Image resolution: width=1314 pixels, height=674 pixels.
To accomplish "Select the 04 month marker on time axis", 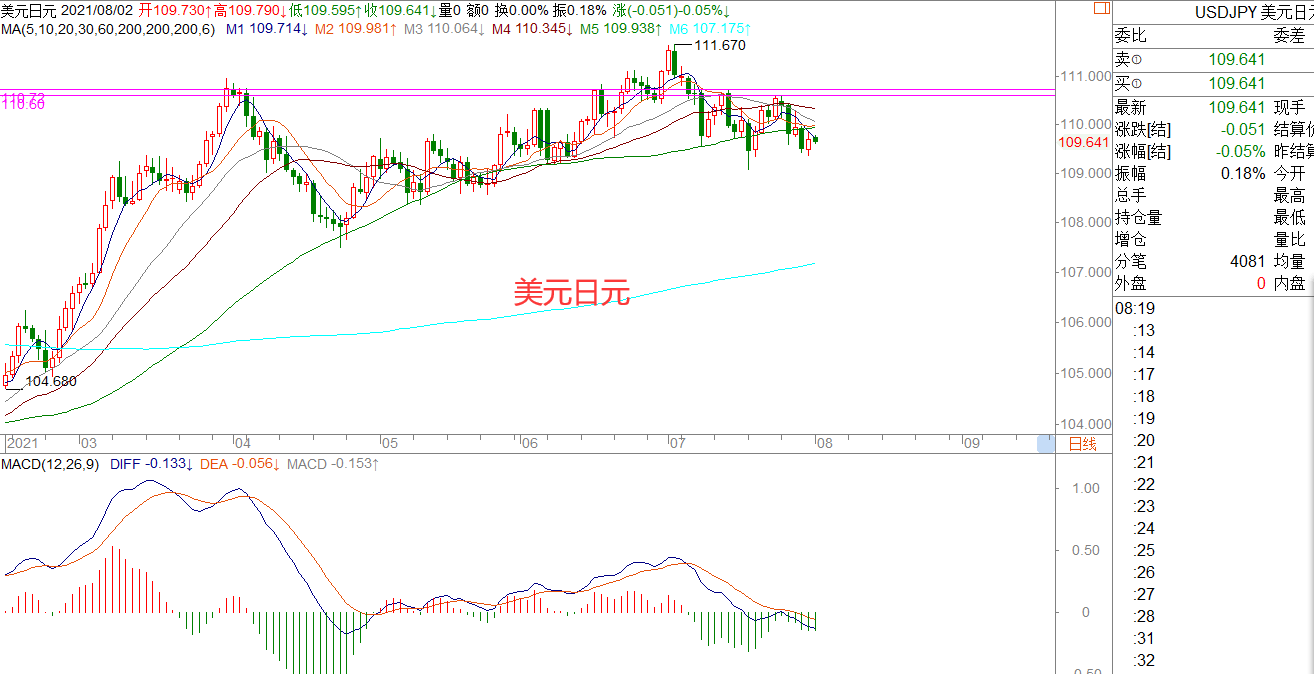I will tap(242, 443).
